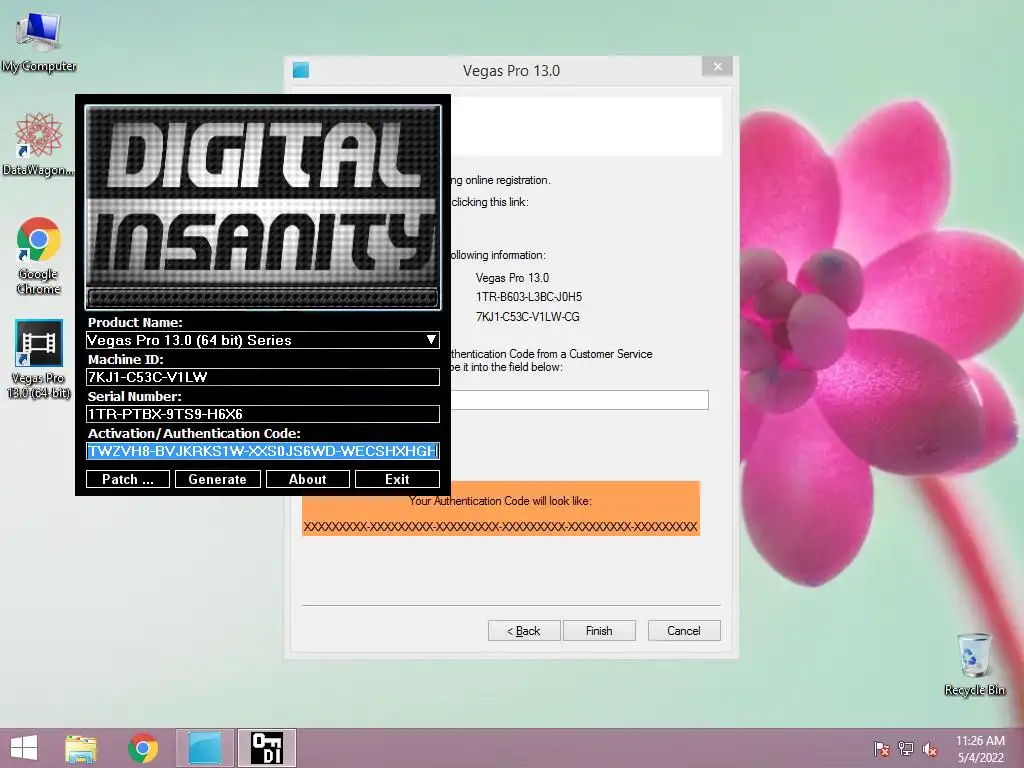
Task: Close the Vegas Pro 13.0 dialog
Action: point(717,67)
